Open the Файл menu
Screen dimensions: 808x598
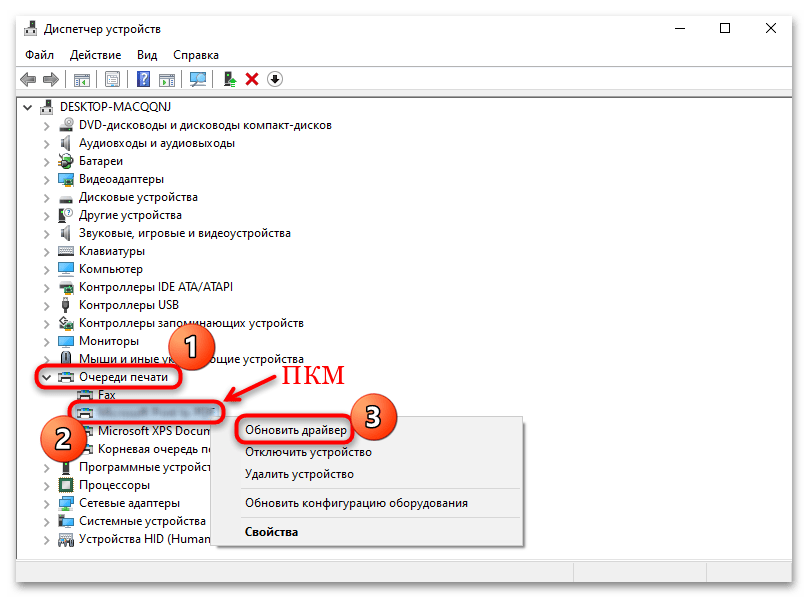point(38,55)
